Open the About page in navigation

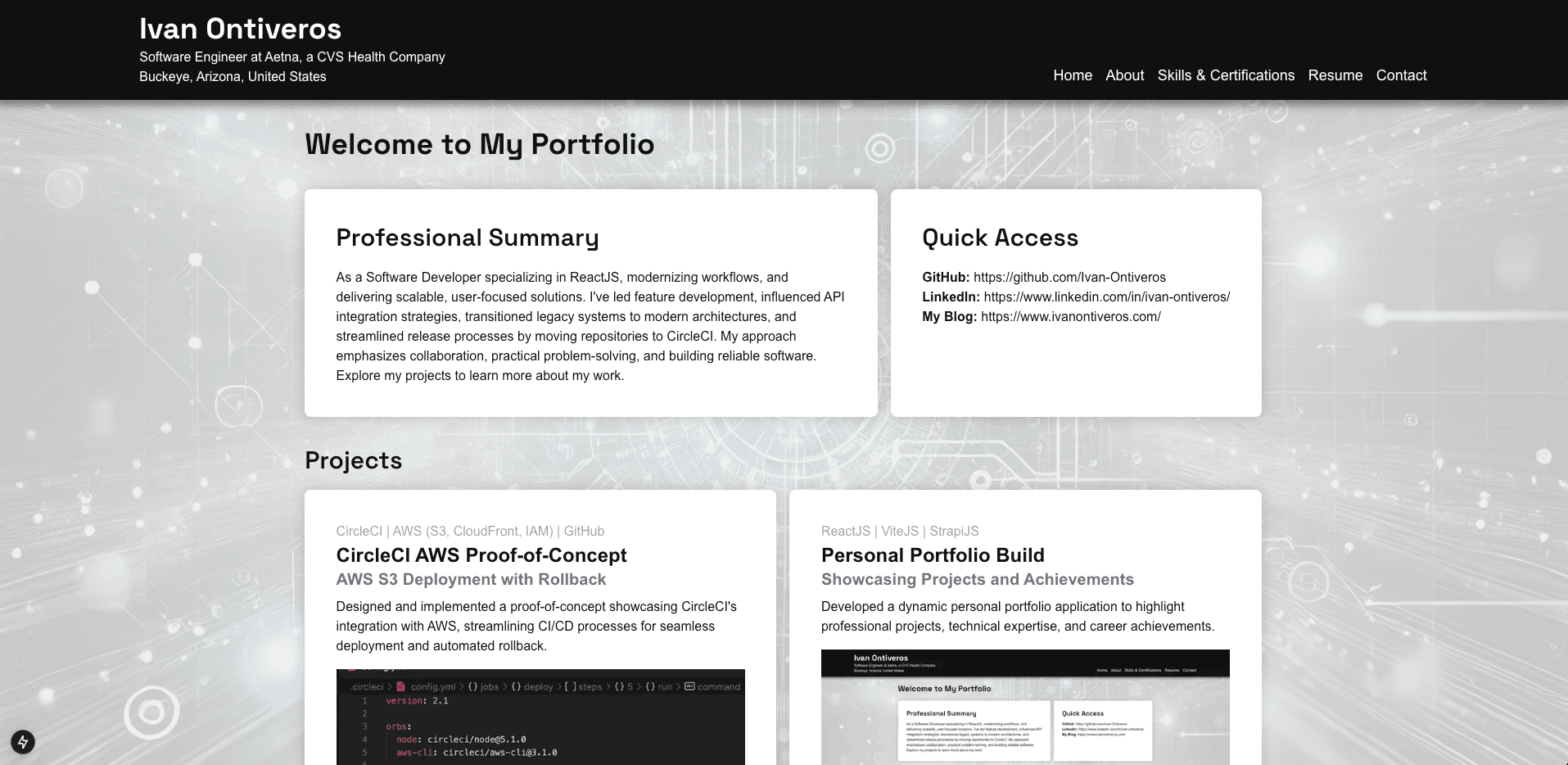1125,75
